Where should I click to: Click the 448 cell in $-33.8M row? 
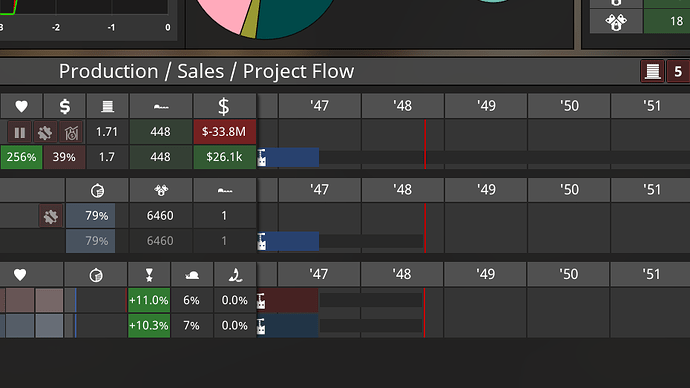coord(161,132)
